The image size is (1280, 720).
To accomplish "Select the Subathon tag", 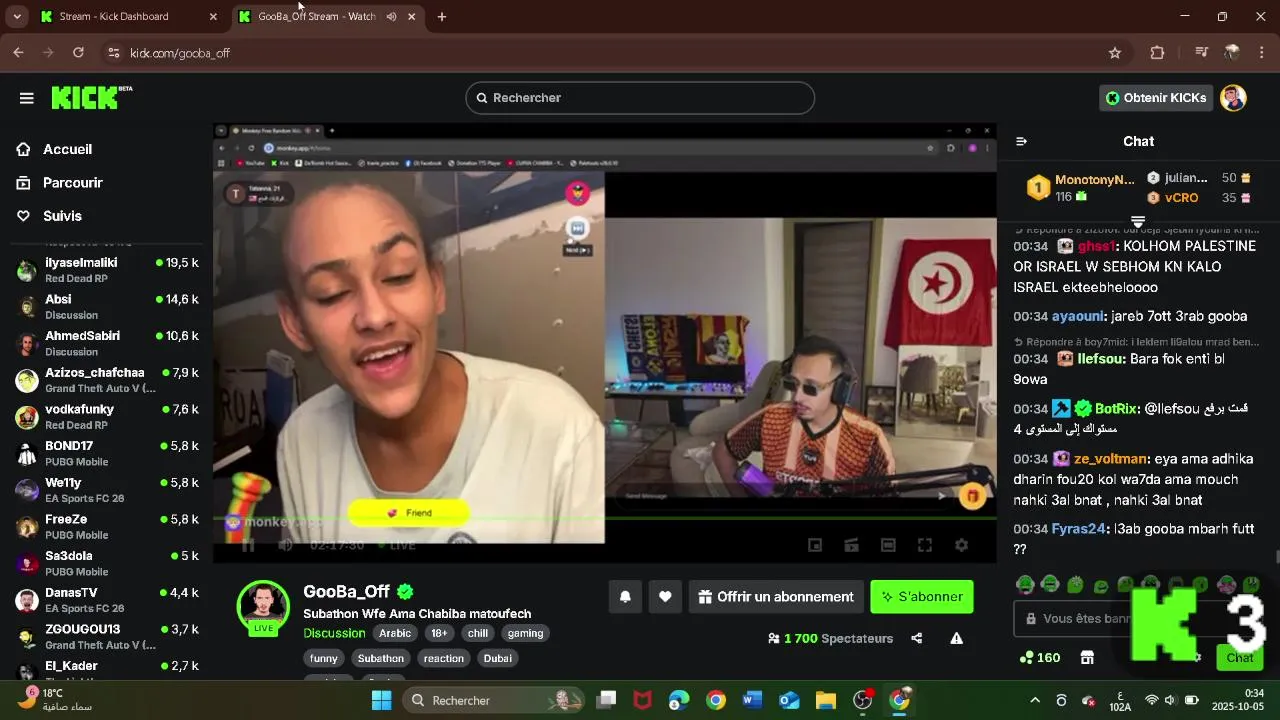I will point(381,658).
